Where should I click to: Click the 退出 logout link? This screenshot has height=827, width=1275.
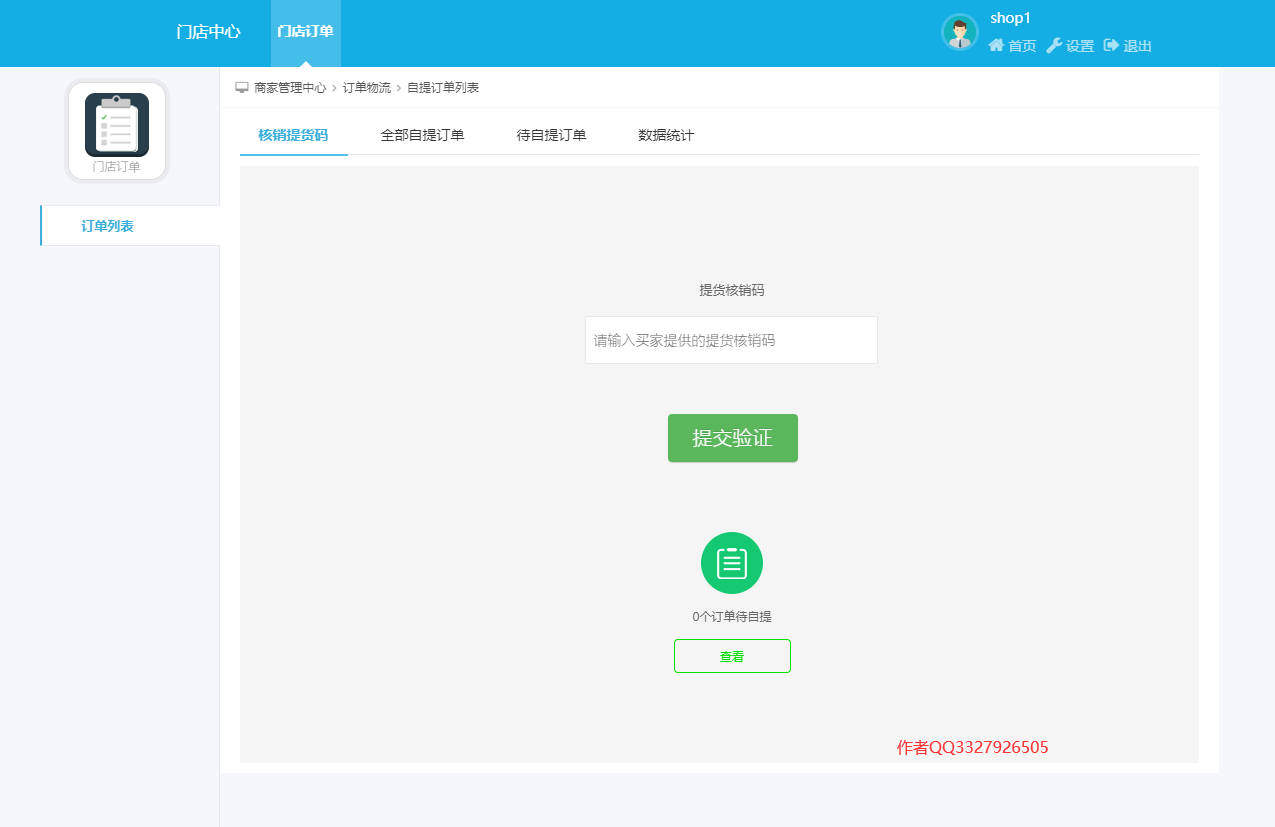(x=1138, y=46)
